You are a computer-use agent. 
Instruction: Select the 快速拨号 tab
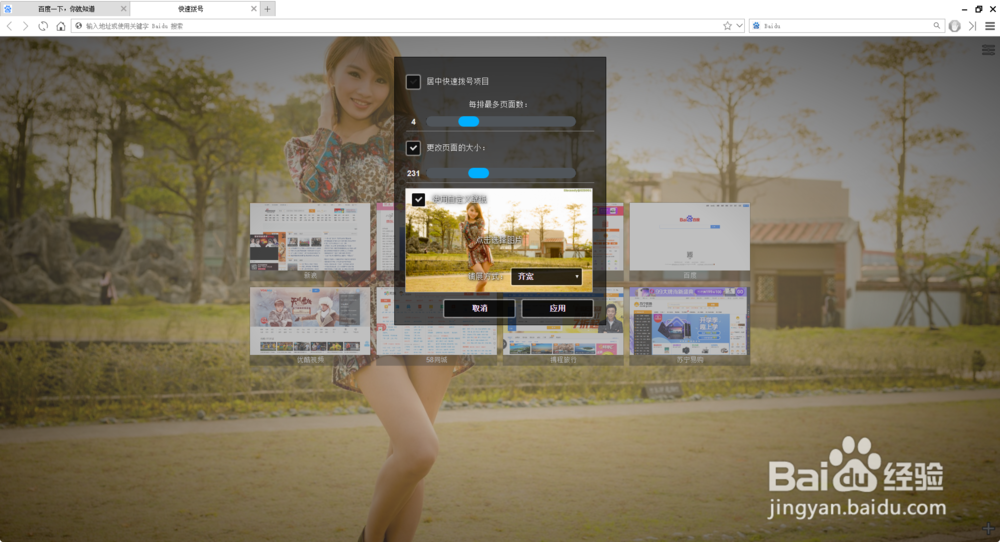pyautogui.click(x=190, y=9)
